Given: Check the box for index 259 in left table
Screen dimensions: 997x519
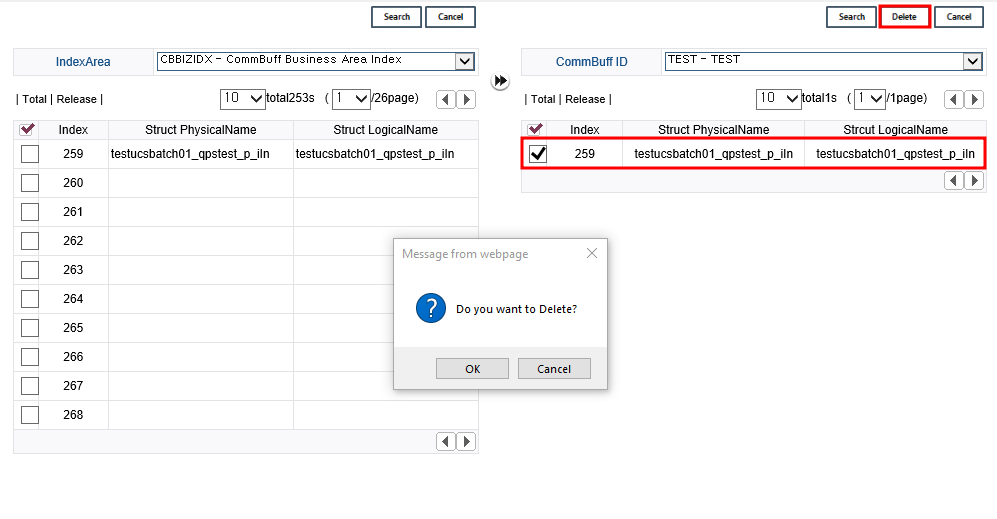Looking at the screenshot, I should [x=30, y=154].
